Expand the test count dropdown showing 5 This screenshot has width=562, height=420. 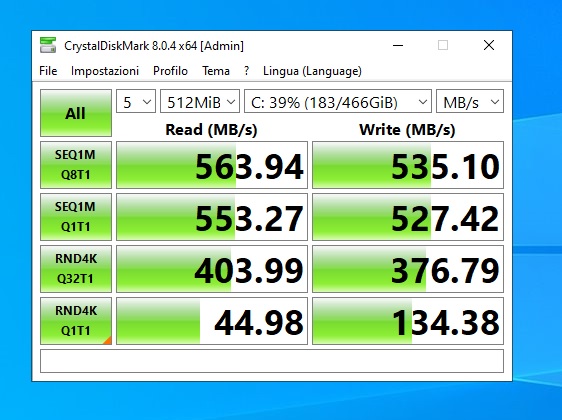pyautogui.click(x=136, y=101)
